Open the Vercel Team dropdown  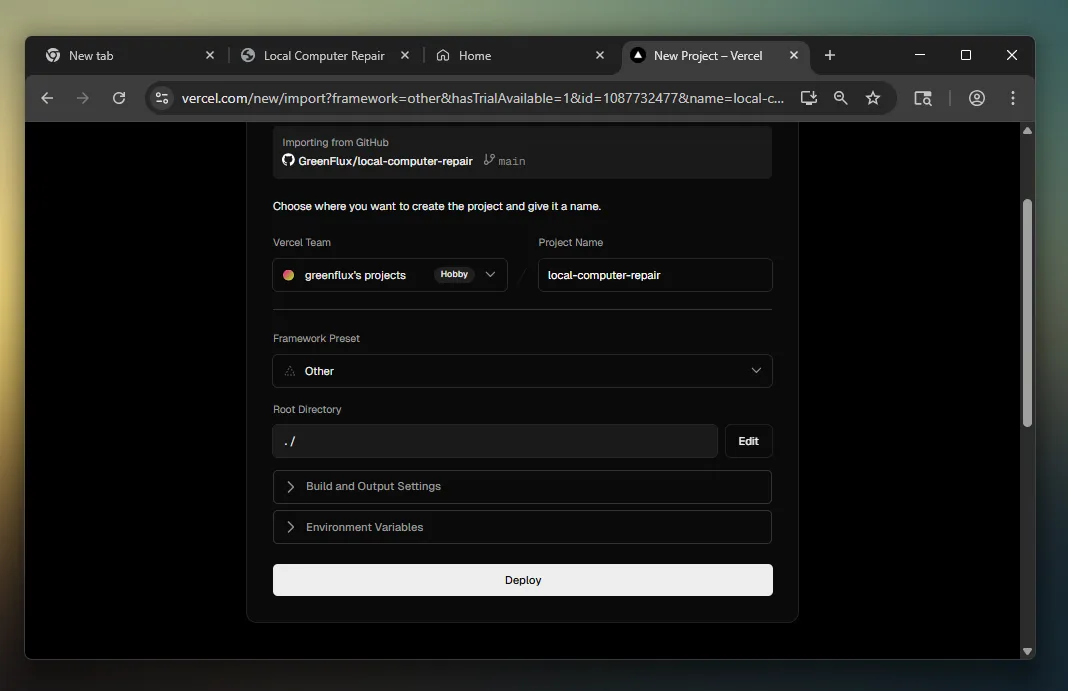coord(390,275)
